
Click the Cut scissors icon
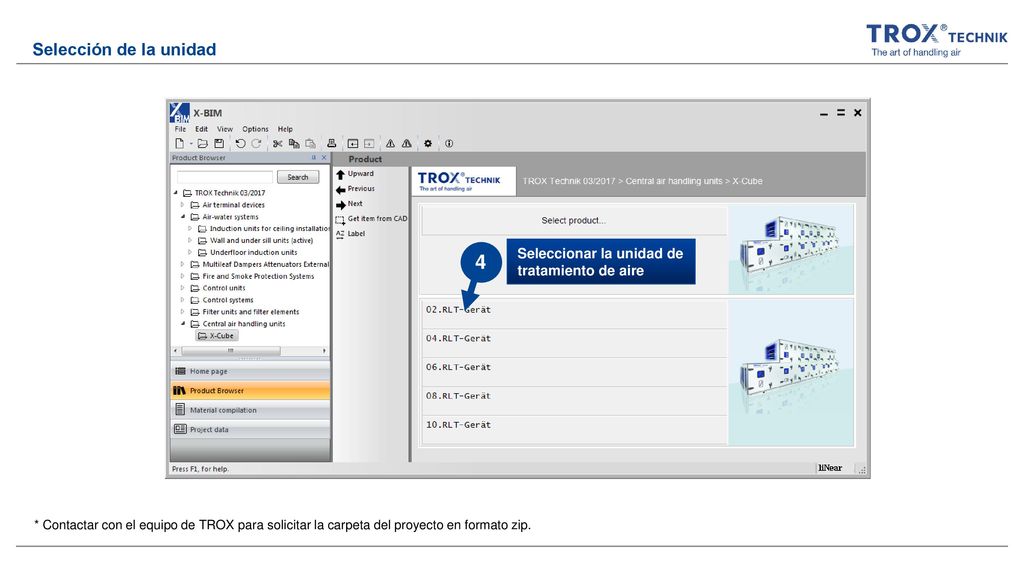[x=278, y=144]
